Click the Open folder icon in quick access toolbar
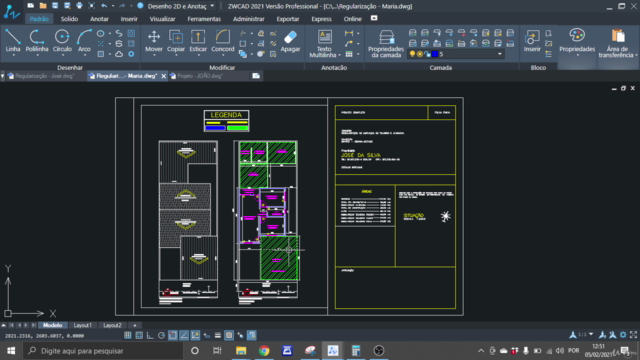The height and width of the screenshot is (360, 640). (x=43, y=6)
